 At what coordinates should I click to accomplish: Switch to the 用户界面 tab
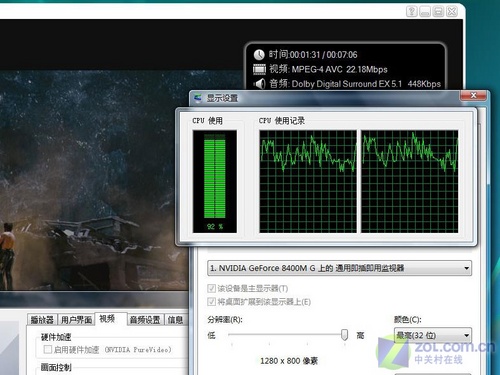pos(76,320)
